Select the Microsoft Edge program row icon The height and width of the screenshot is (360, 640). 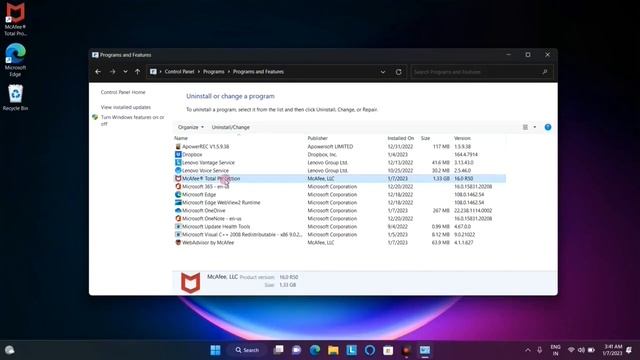(178, 195)
